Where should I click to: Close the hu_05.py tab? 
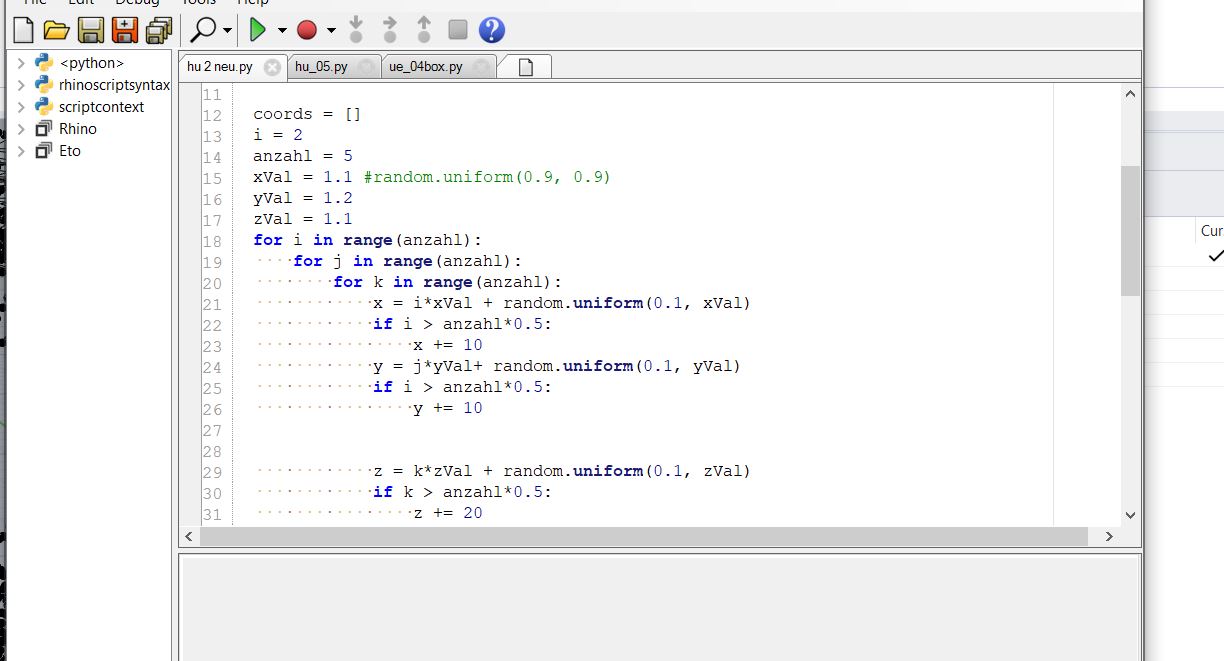[x=366, y=66]
